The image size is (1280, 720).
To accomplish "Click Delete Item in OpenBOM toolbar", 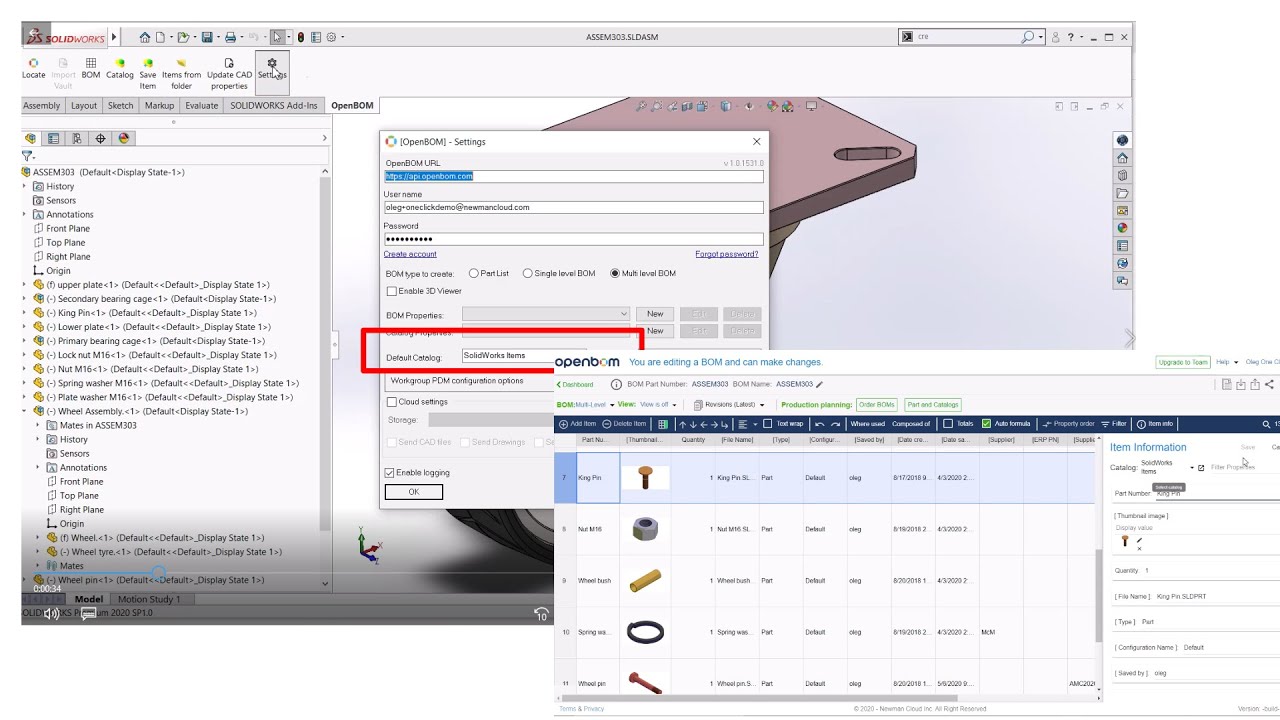I will [x=624, y=424].
